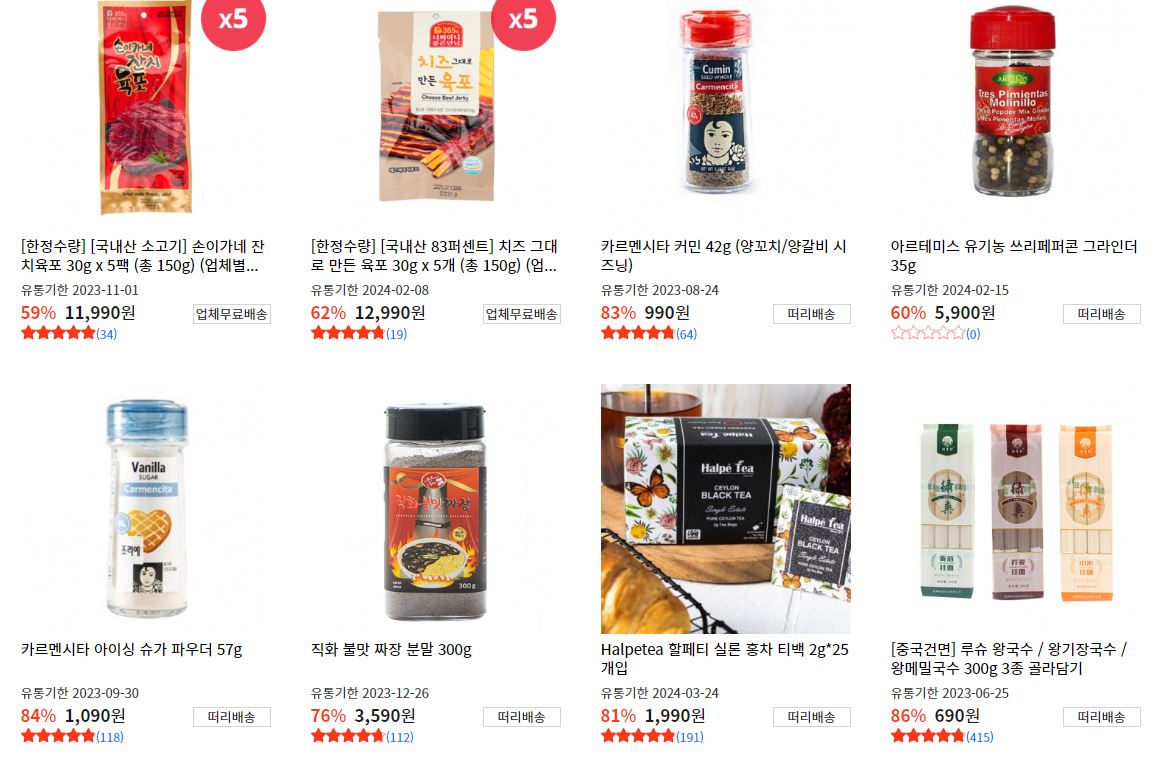Image resolution: width=1164 pixels, height=758 pixels.
Task: Click the 업체무료배송 badge on 11,990원 jerky
Action: [x=232, y=314]
